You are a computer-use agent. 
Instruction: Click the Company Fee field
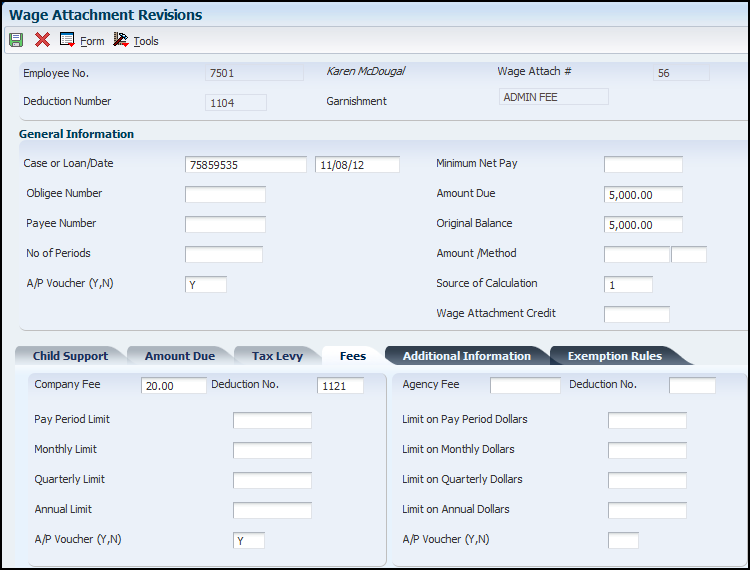(x=174, y=385)
